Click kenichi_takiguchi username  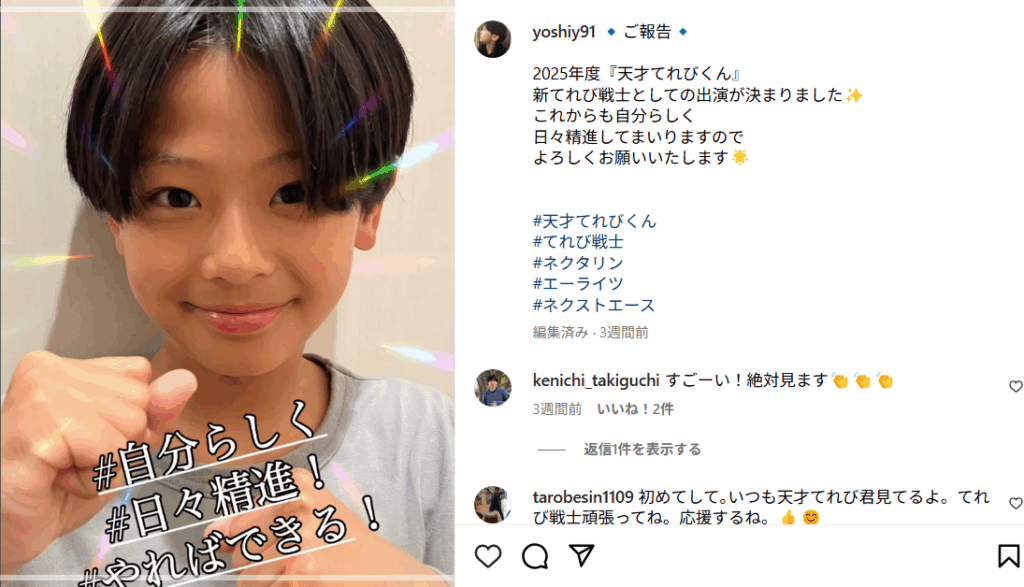pos(596,380)
